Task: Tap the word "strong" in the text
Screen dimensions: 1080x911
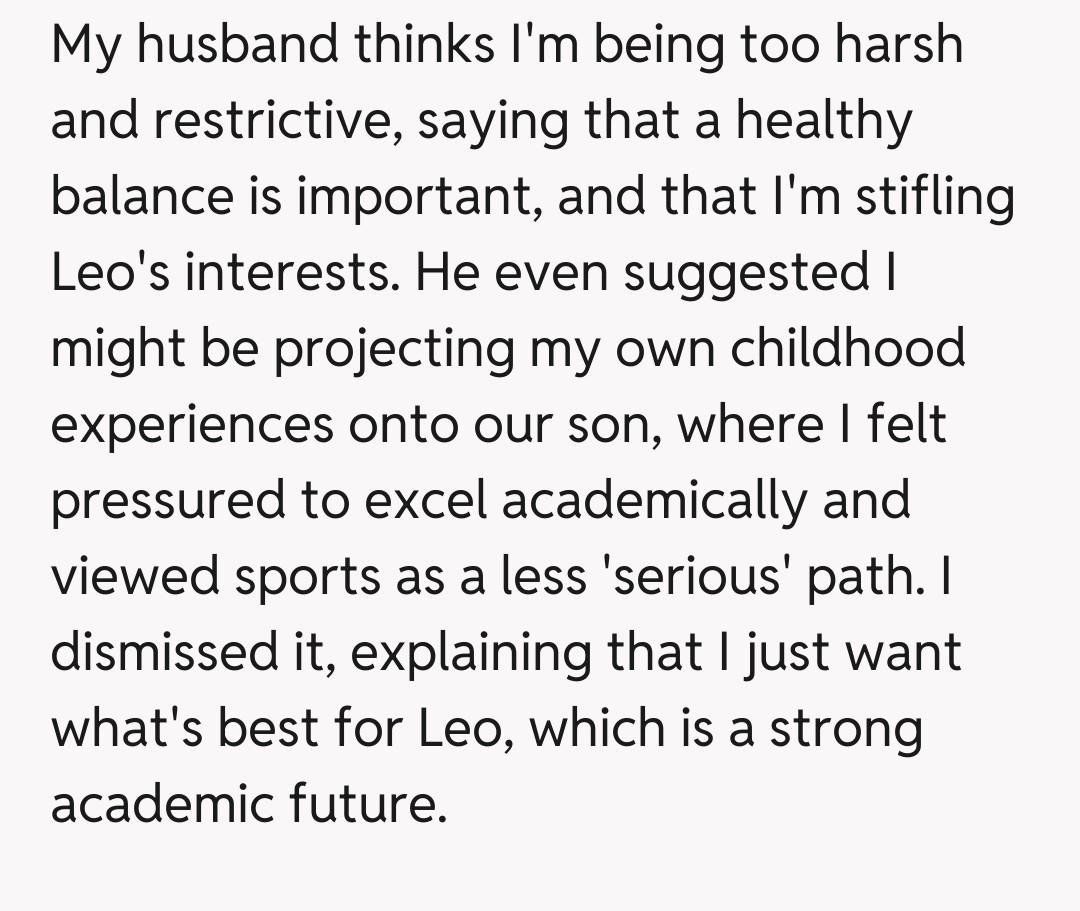Action: click(x=845, y=728)
